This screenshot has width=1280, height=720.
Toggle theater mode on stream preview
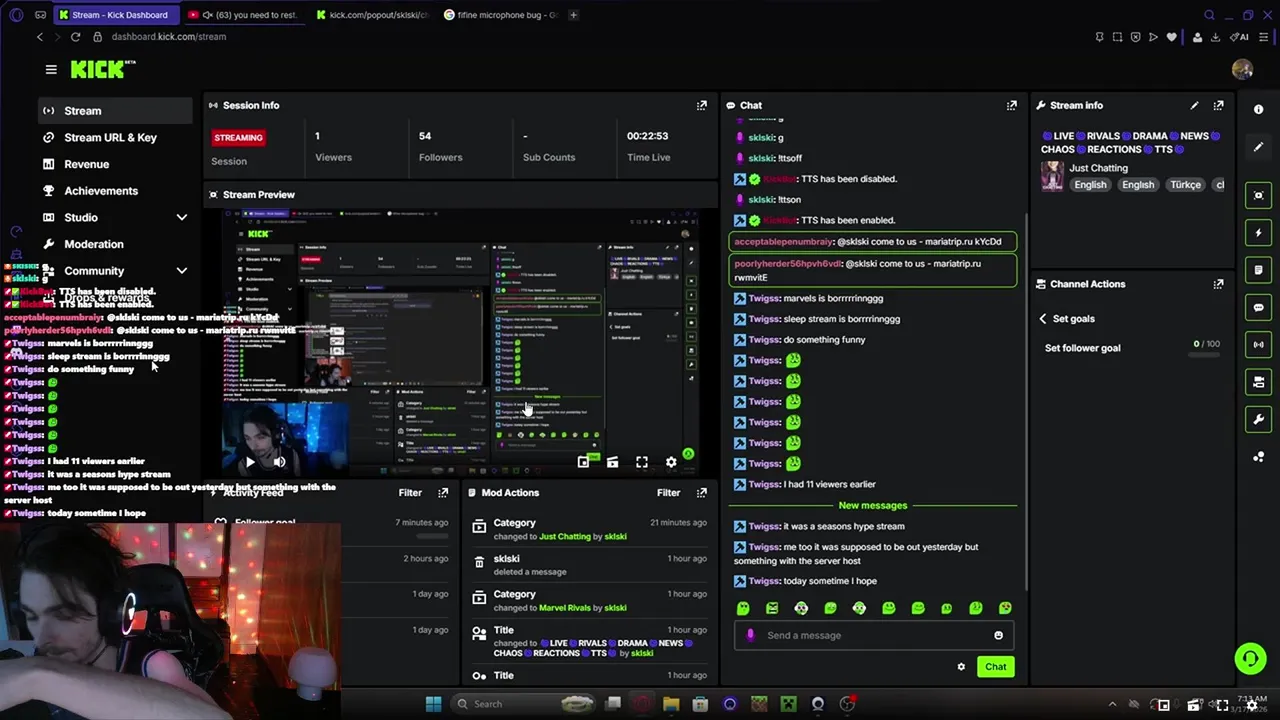pos(612,462)
